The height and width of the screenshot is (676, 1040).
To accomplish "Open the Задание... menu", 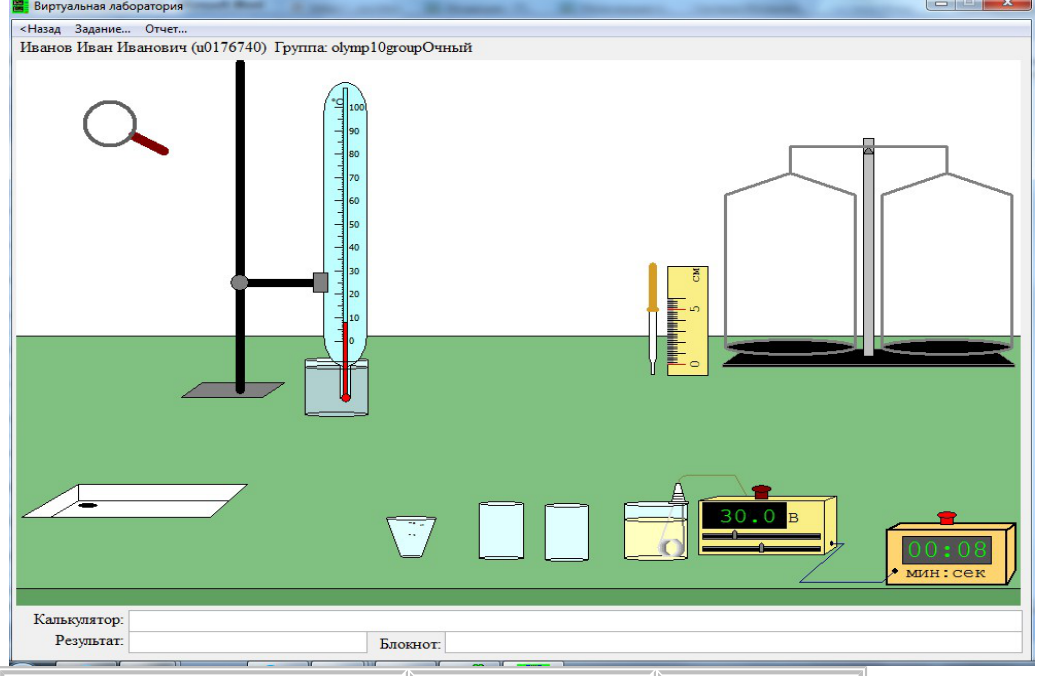I will coord(103,29).
